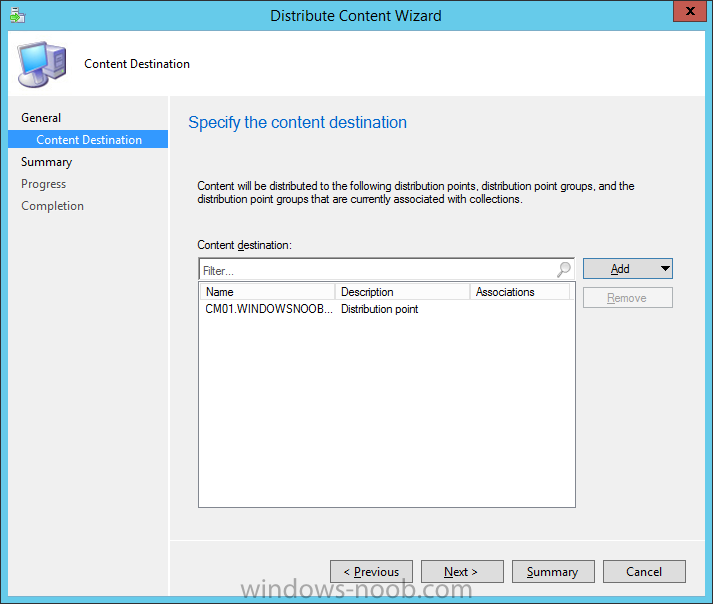Click the wizard icon in the title bar
The height and width of the screenshot is (604, 713).
17,15
